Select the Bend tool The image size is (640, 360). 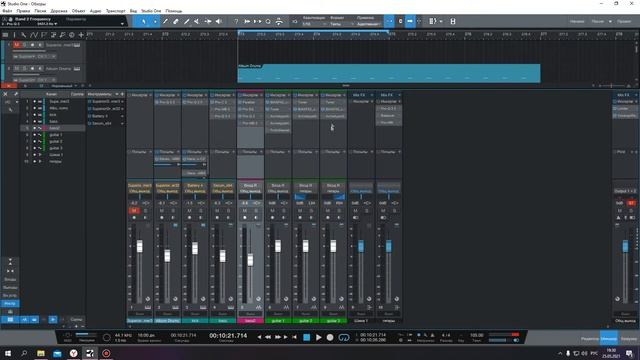click(x=208, y=21)
